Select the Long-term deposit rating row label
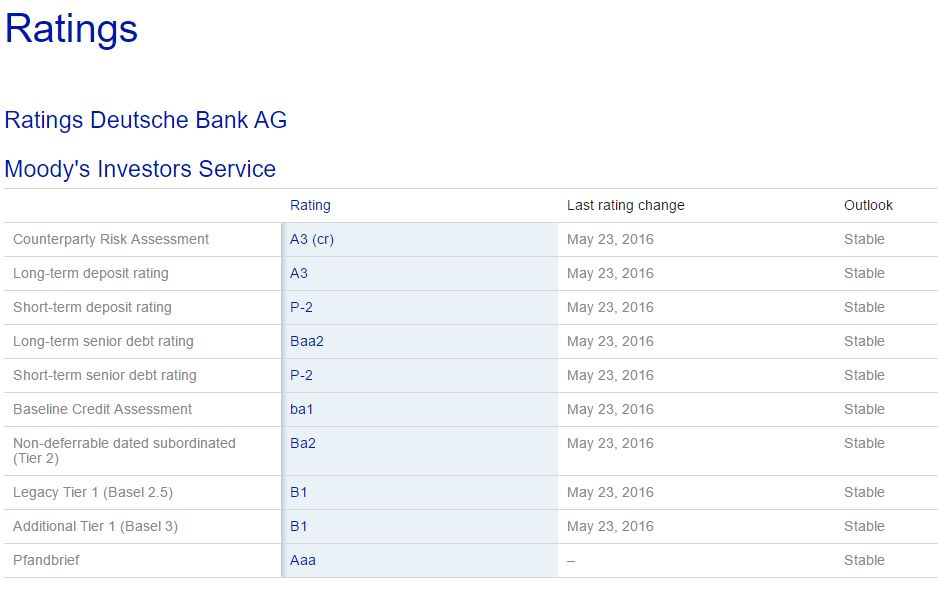The image size is (938, 594). click(x=91, y=273)
